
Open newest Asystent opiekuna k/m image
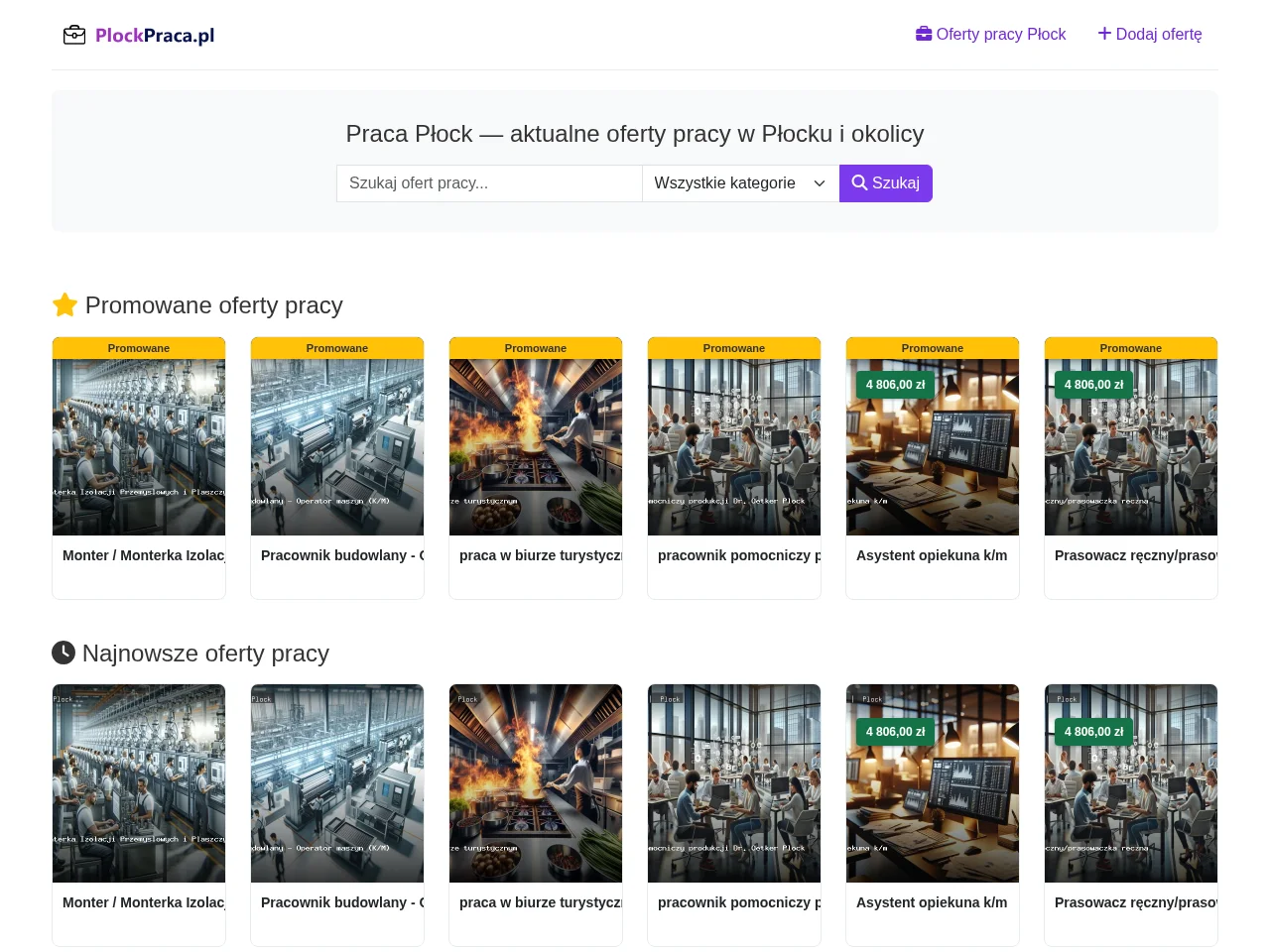click(933, 783)
